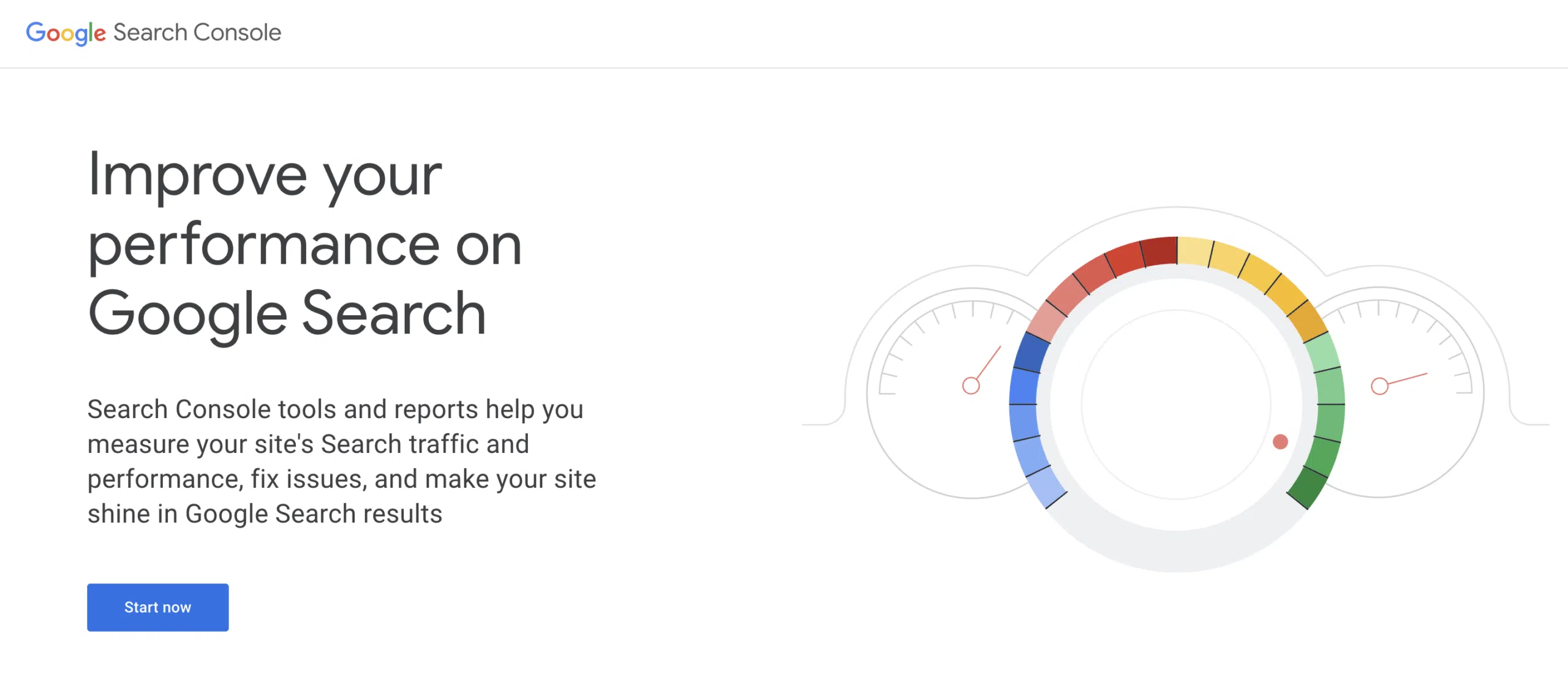Click the paragraph describing Search Console tools
1568x699 pixels.
pos(341,462)
